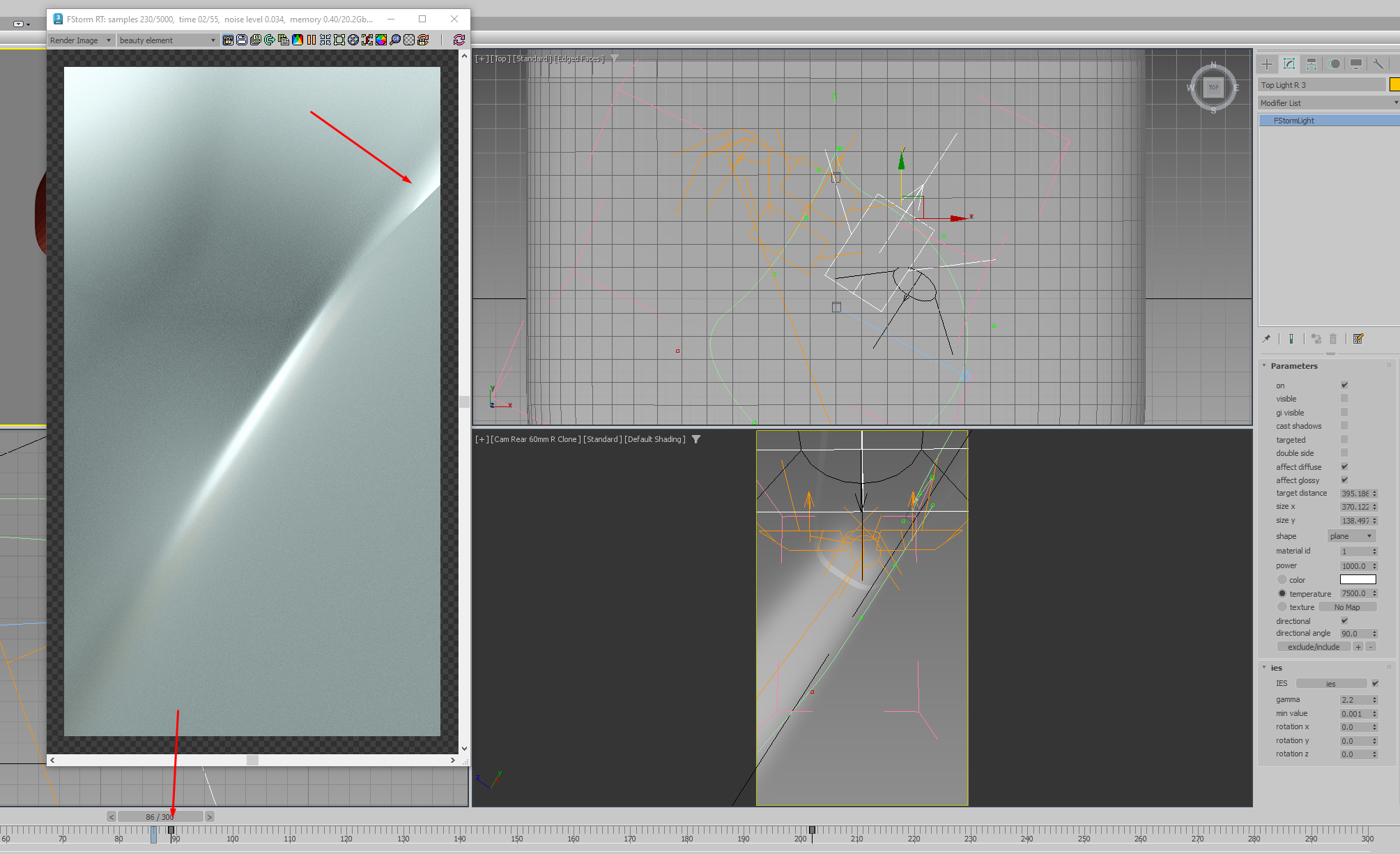Open the Top viewport label menu

[x=500, y=59]
